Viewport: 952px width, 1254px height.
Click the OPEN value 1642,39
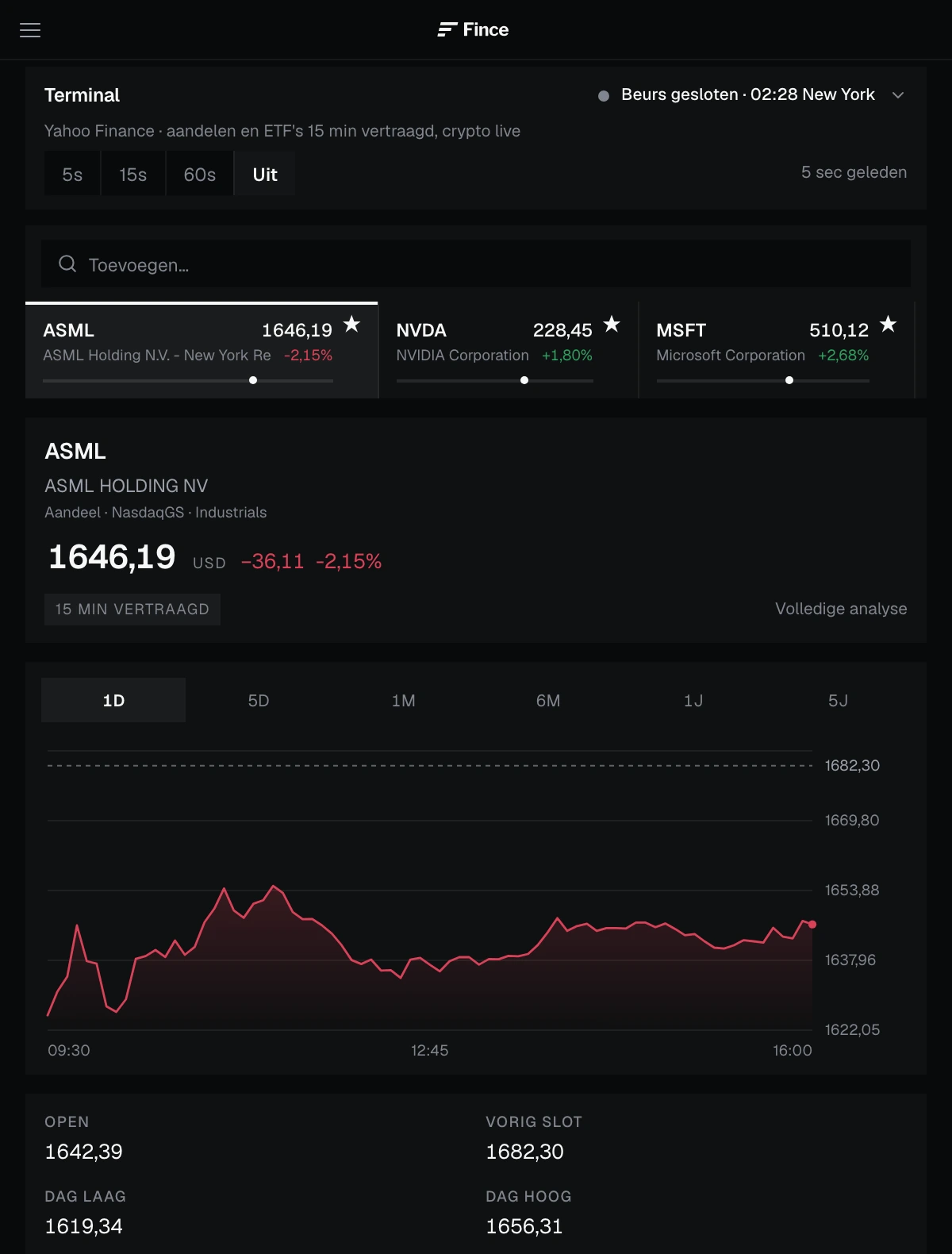point(83,1152)
